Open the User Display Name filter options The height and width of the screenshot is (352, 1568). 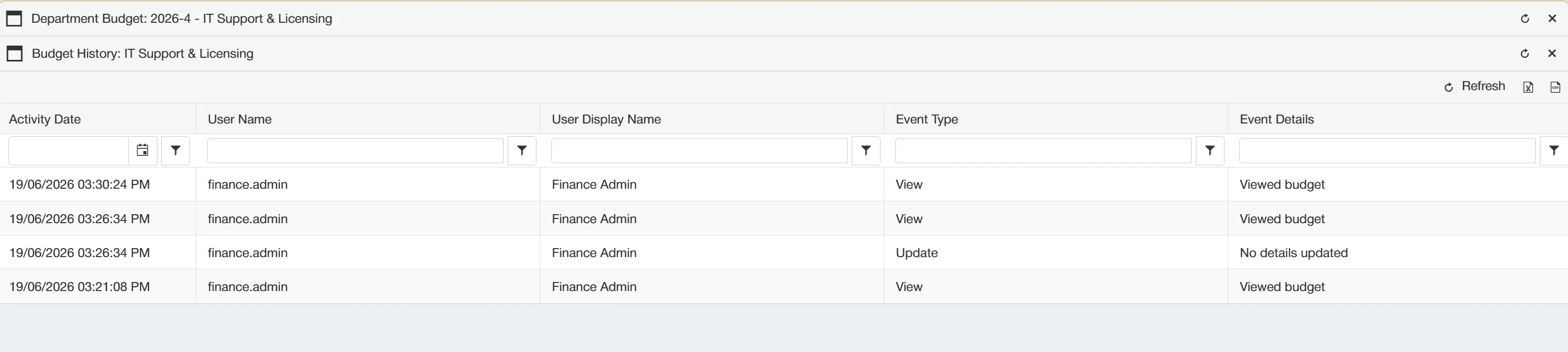tap(866, 151)
